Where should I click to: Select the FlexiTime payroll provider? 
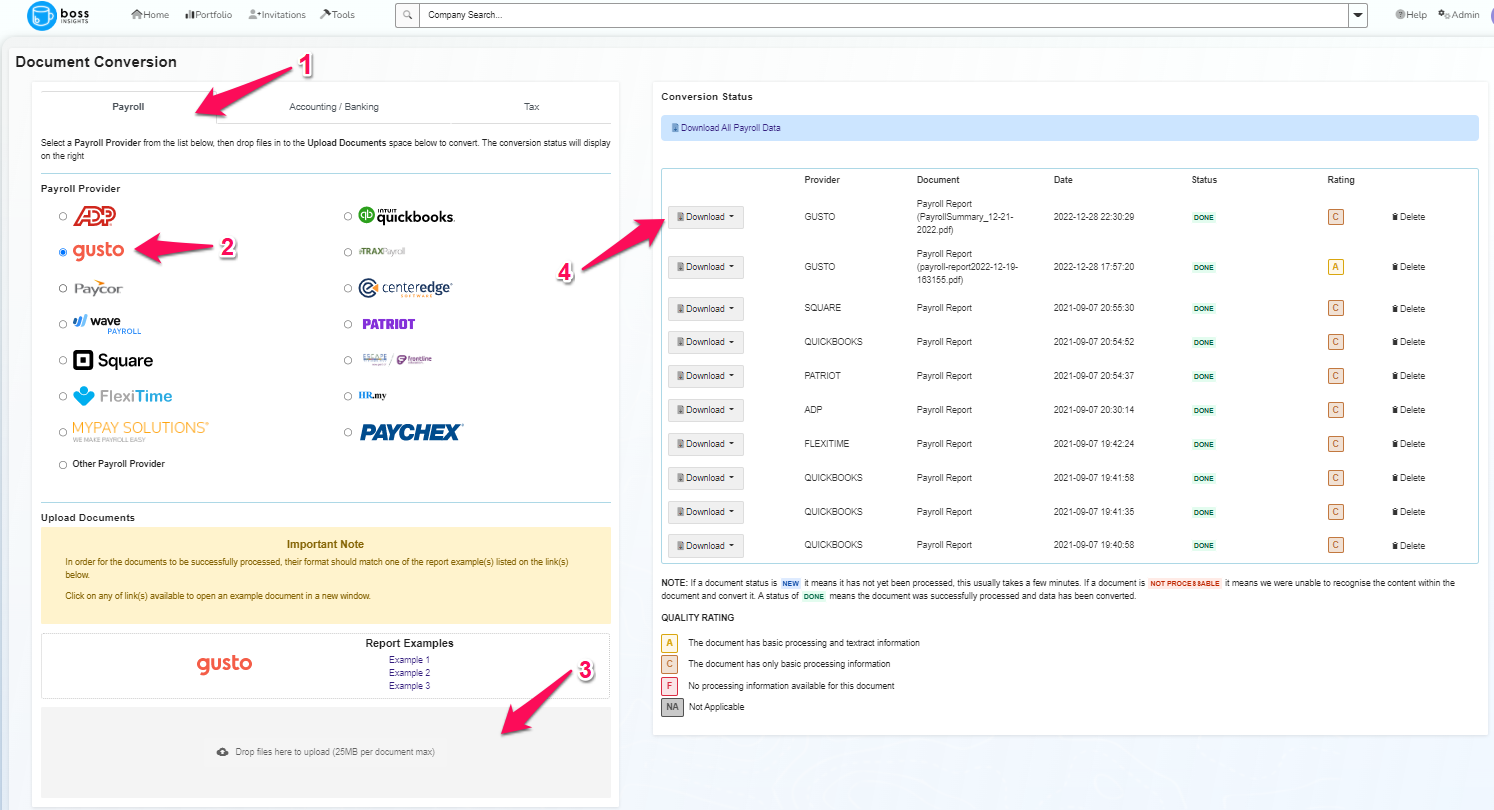pos(63,397)
